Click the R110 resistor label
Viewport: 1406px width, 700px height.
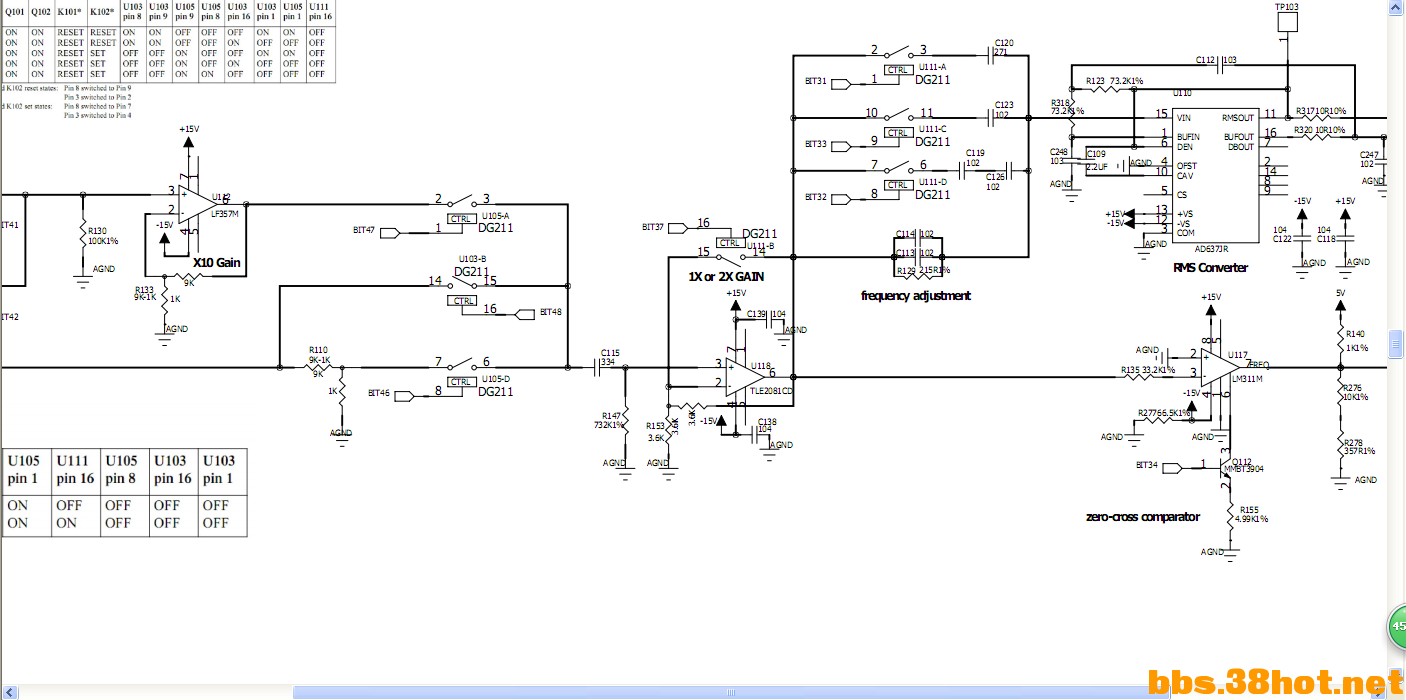pos(318,351)
